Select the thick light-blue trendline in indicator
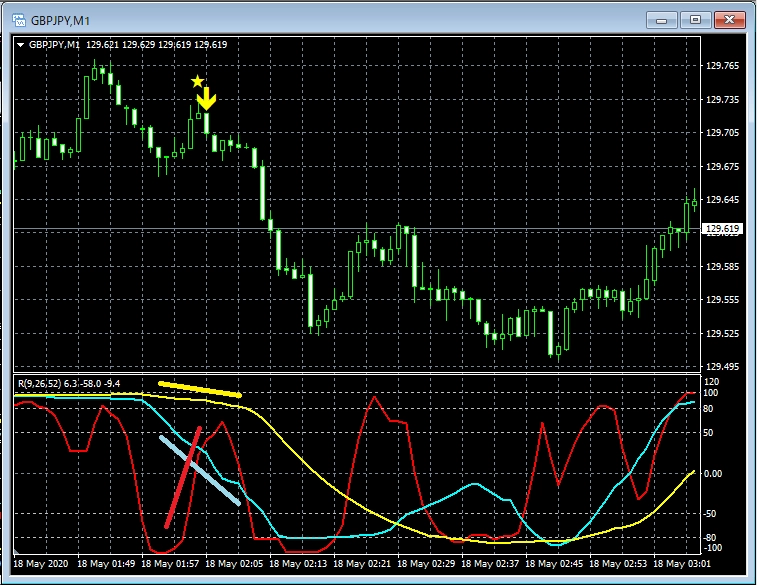The width and height of the screenshot is (758, 585). 200,469
